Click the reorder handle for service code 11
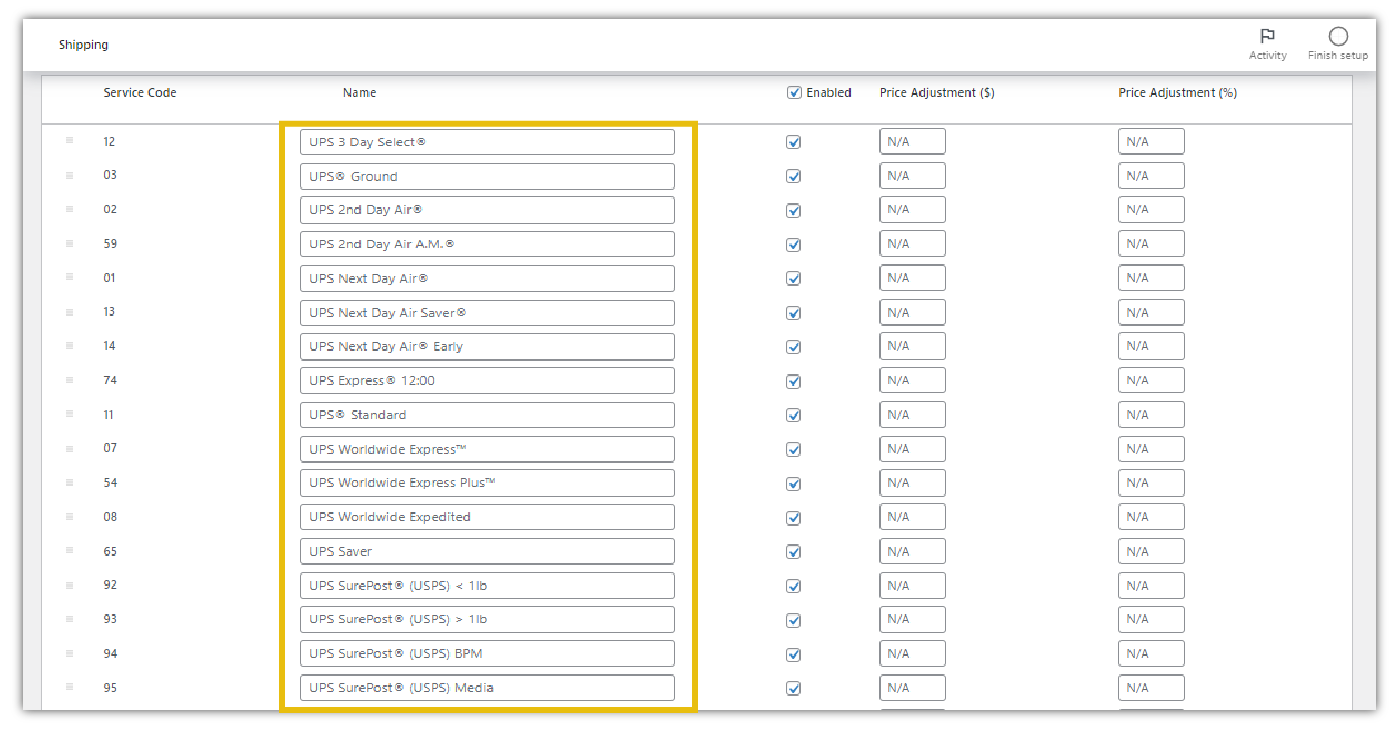 point(69,414)
